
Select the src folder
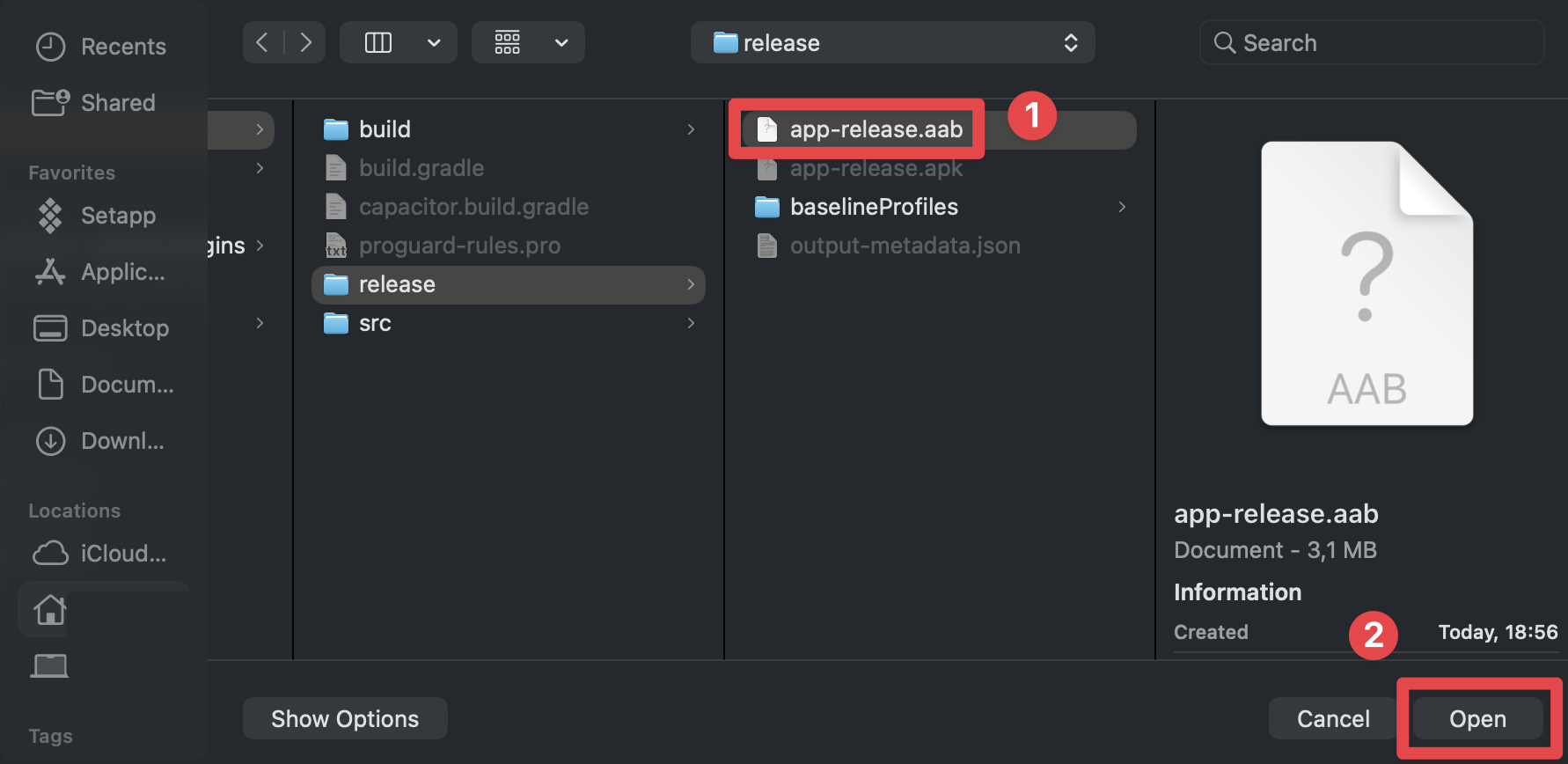click(x=508, y=323)
